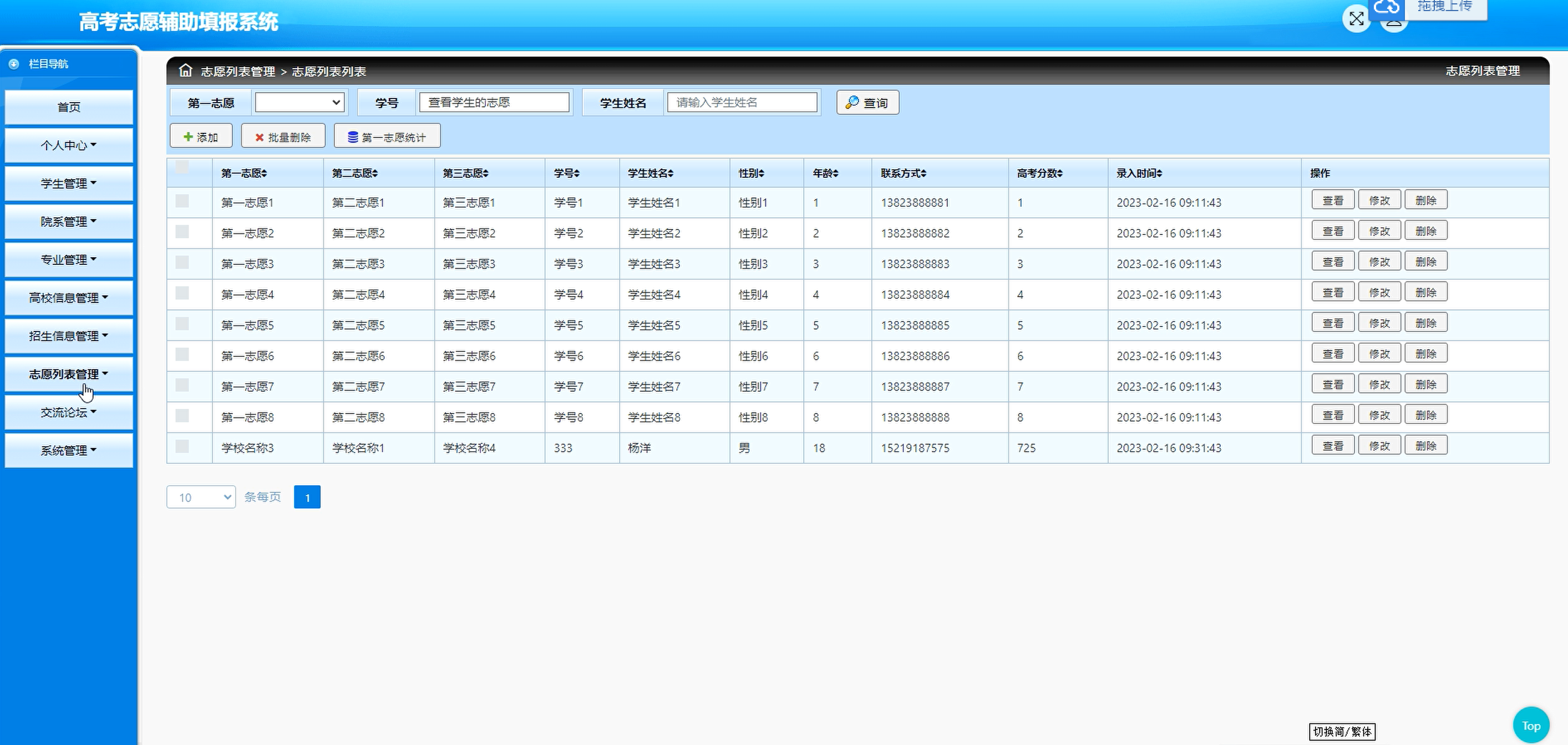Click into the 学号 search field
Screen dimensions: 1568x745
(x=494, y=102)
